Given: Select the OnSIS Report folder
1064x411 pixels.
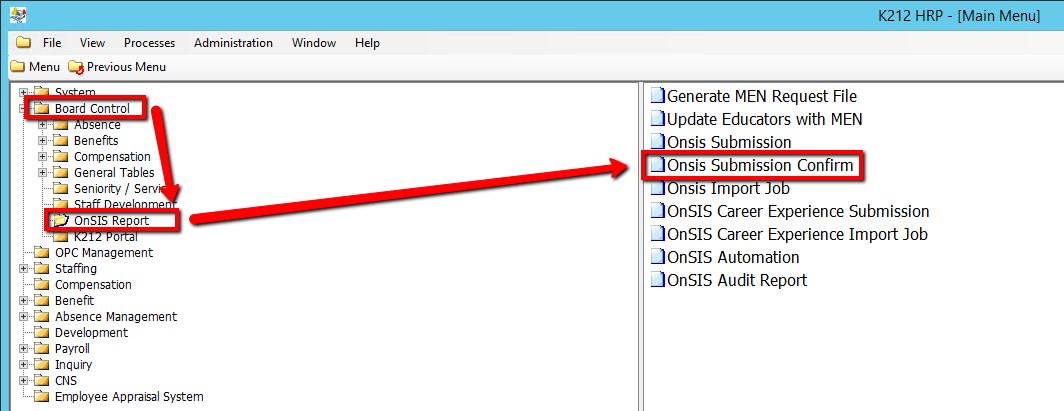Looking at the screenshot, I should click(x=111, y=221).
